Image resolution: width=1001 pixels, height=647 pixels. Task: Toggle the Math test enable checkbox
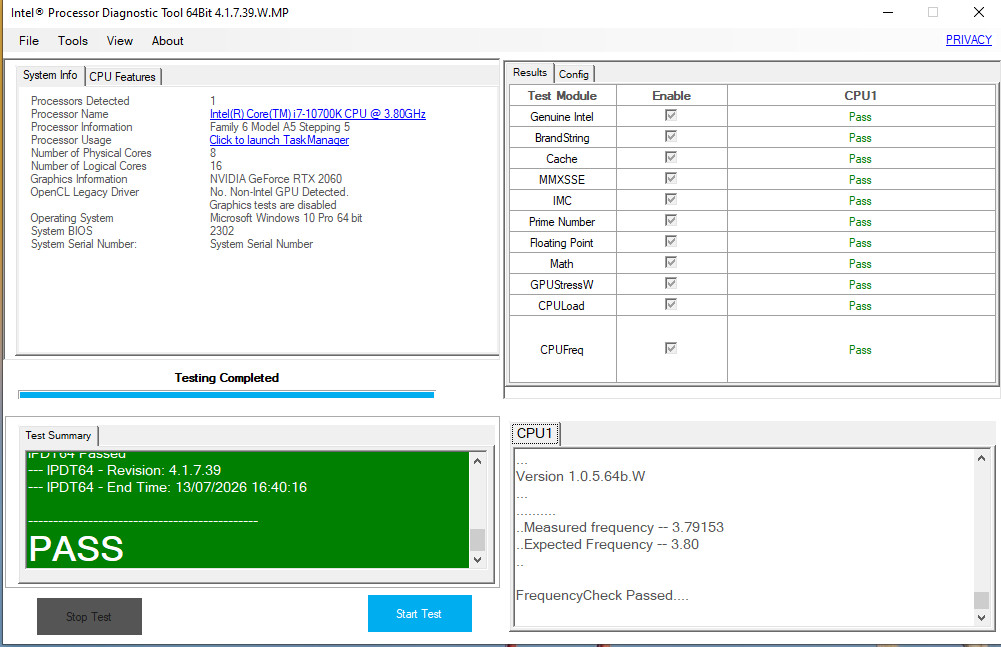[671, 263]
